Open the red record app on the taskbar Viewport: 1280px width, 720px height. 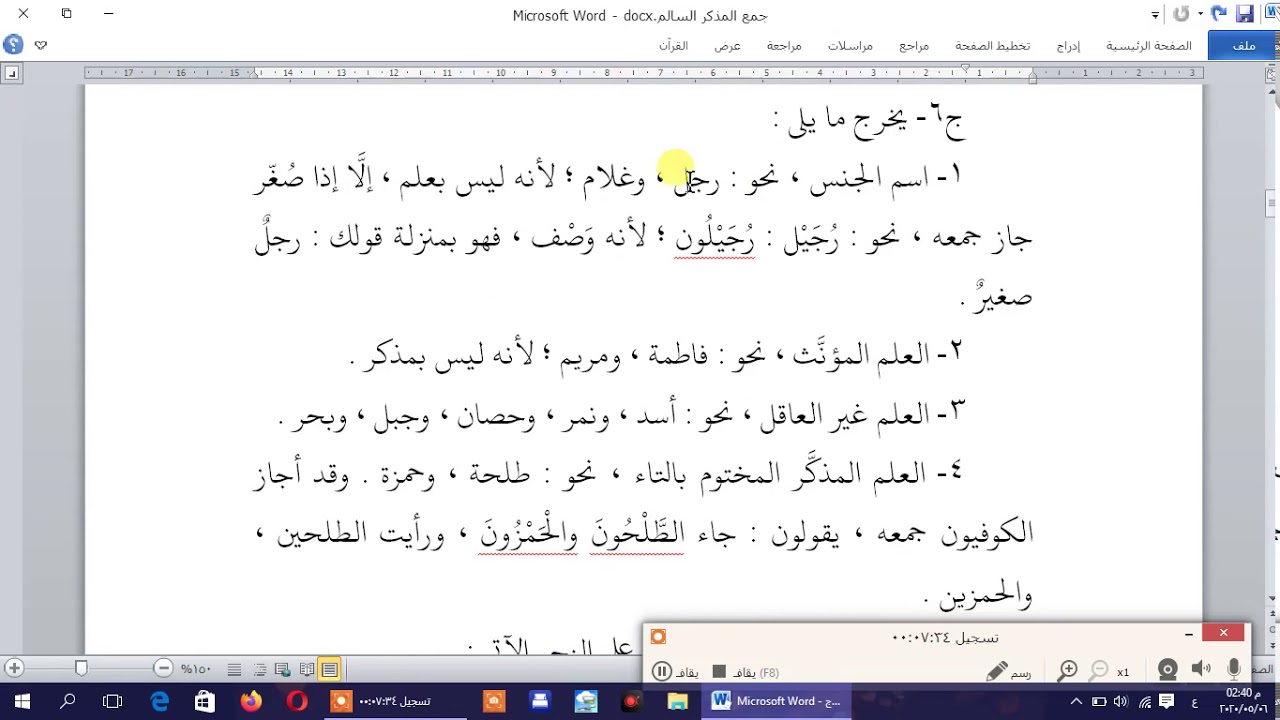pos(631,702)
